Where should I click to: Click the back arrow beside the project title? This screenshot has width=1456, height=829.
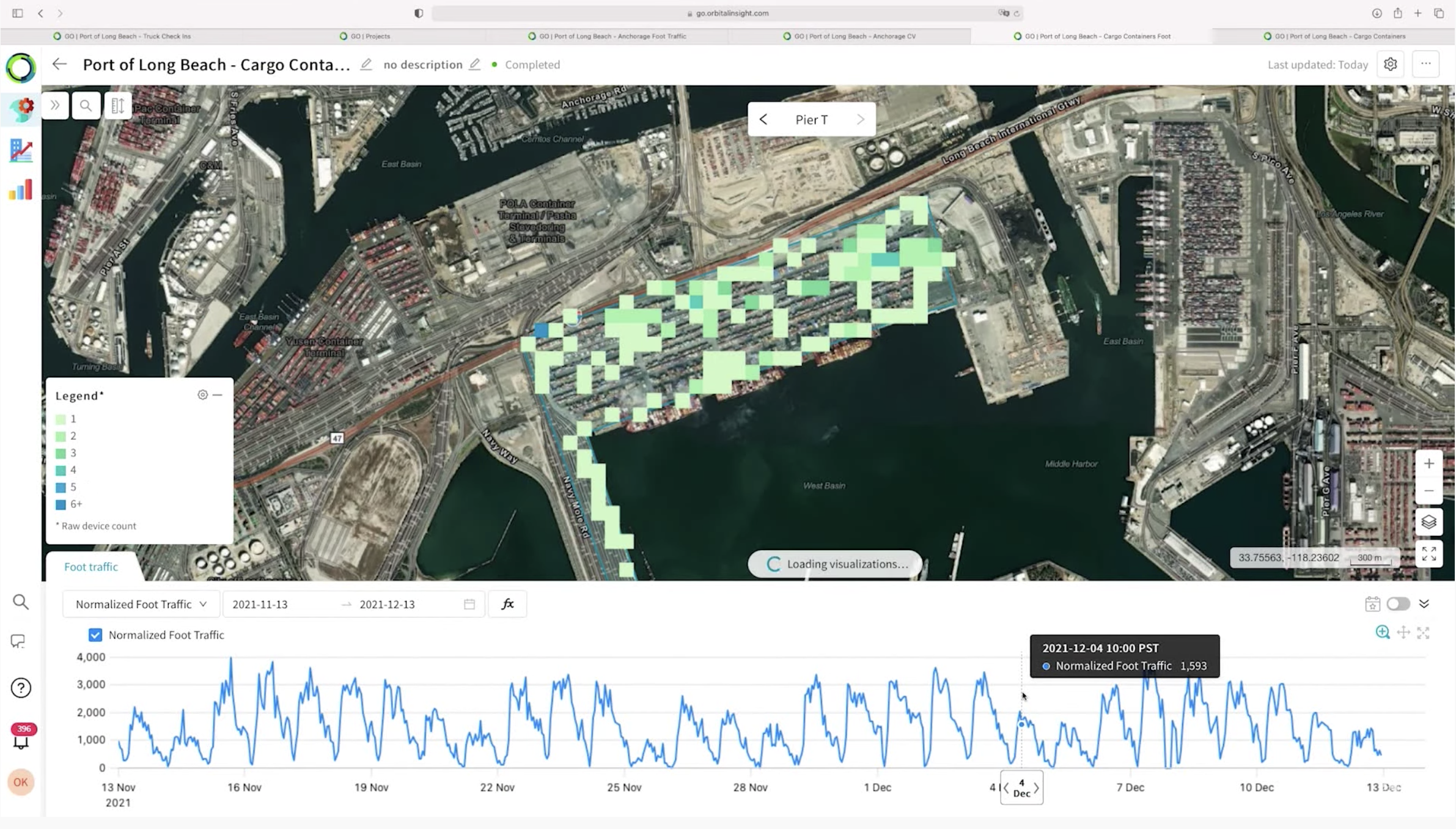[59, 64]
